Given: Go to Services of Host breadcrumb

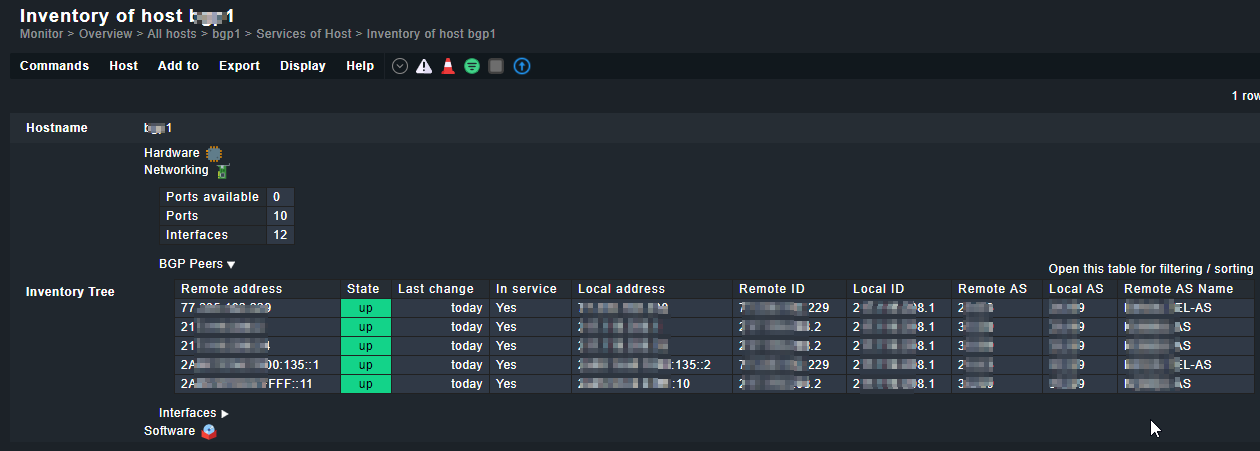Looking at the screenshot, I should pos(304,34).
